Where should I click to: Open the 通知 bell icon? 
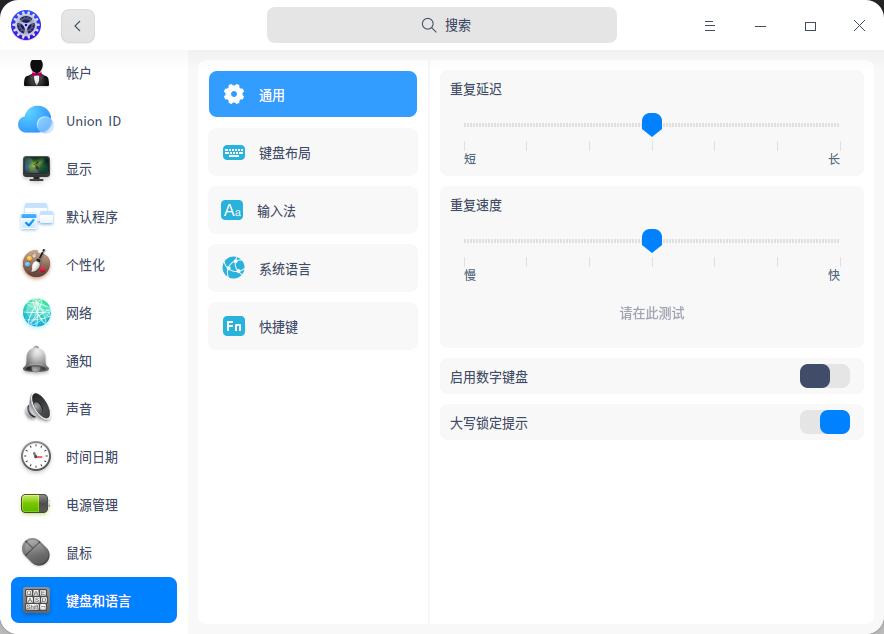pyautogui.click(x=36, y=361)
